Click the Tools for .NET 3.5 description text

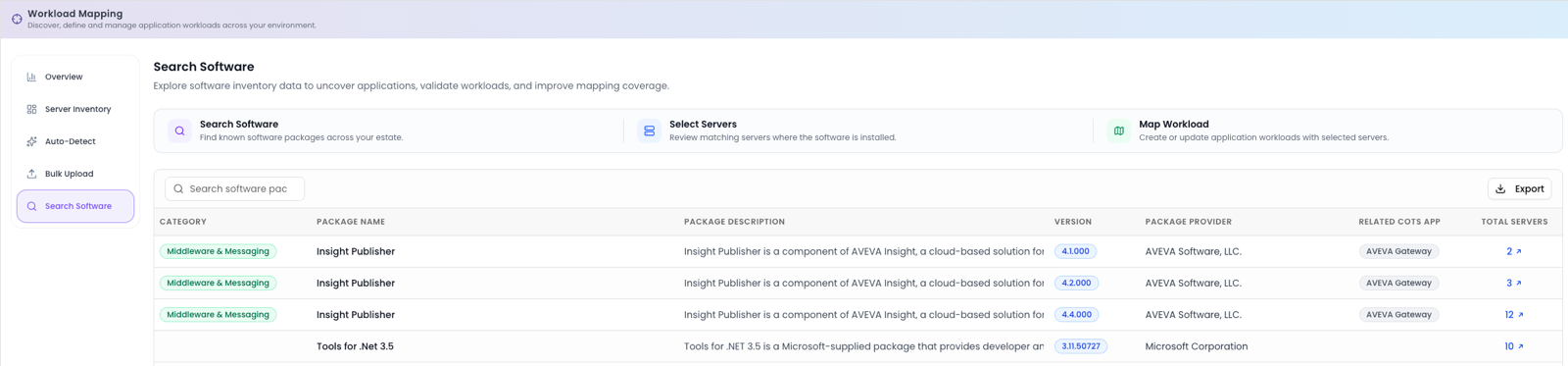tap(863, 346)
